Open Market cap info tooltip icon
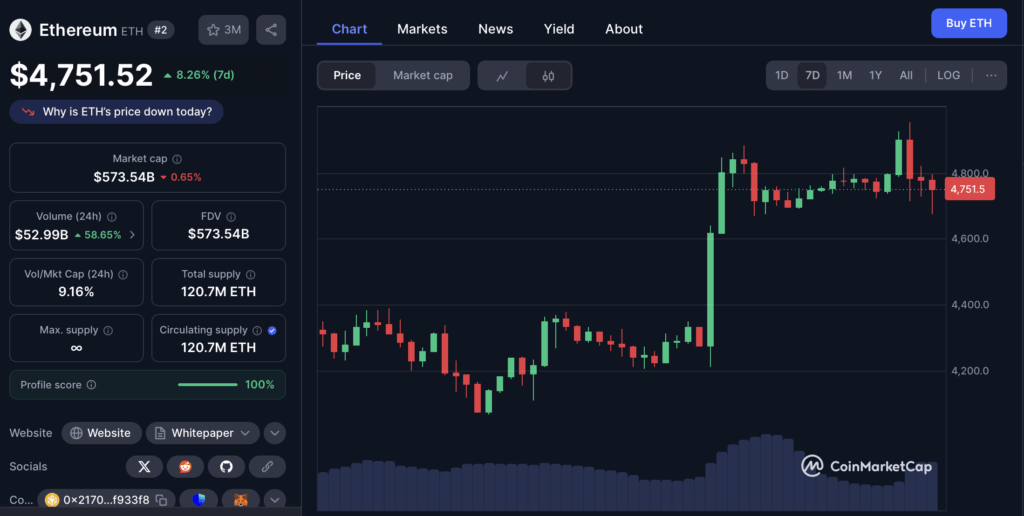 pyautogui.click(x=177, y=159)
